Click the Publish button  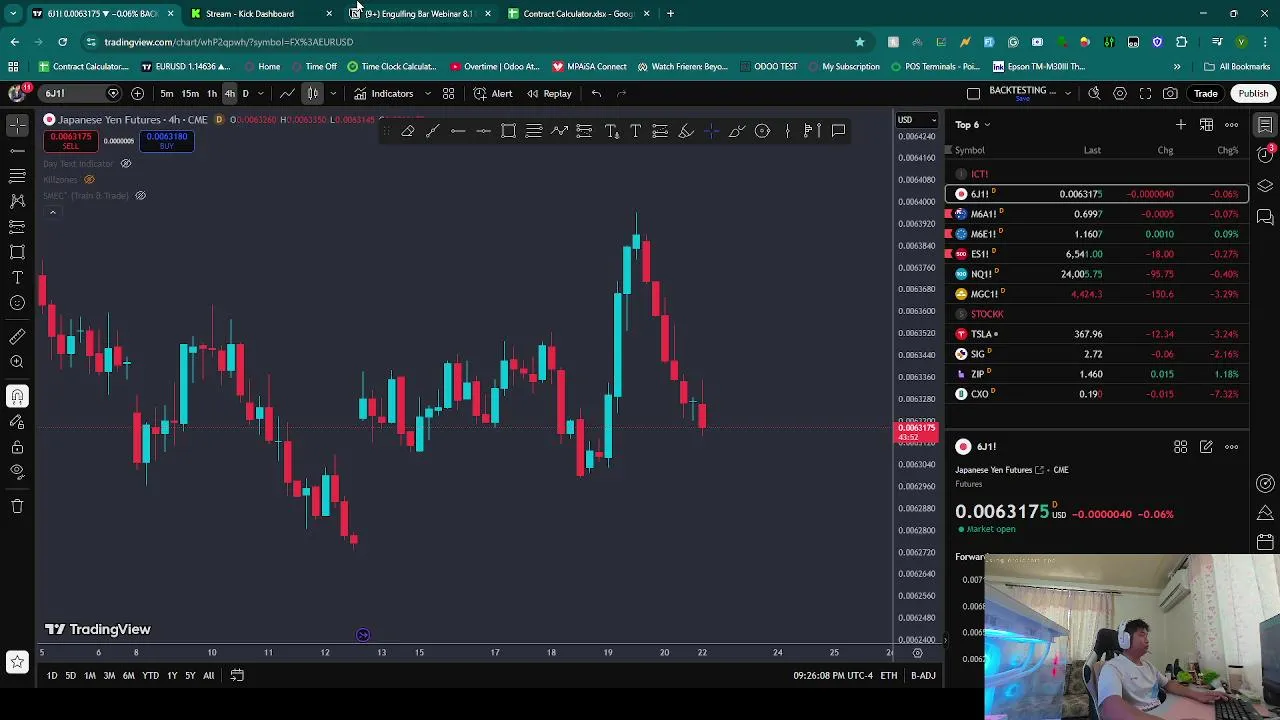pos(1253,93)
